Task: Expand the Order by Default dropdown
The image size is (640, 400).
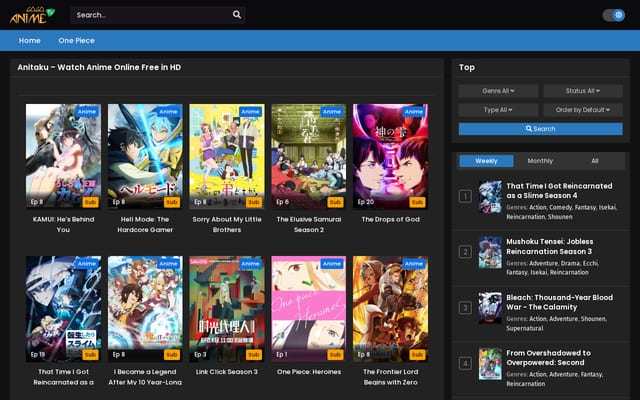Action: coord(582,110)
